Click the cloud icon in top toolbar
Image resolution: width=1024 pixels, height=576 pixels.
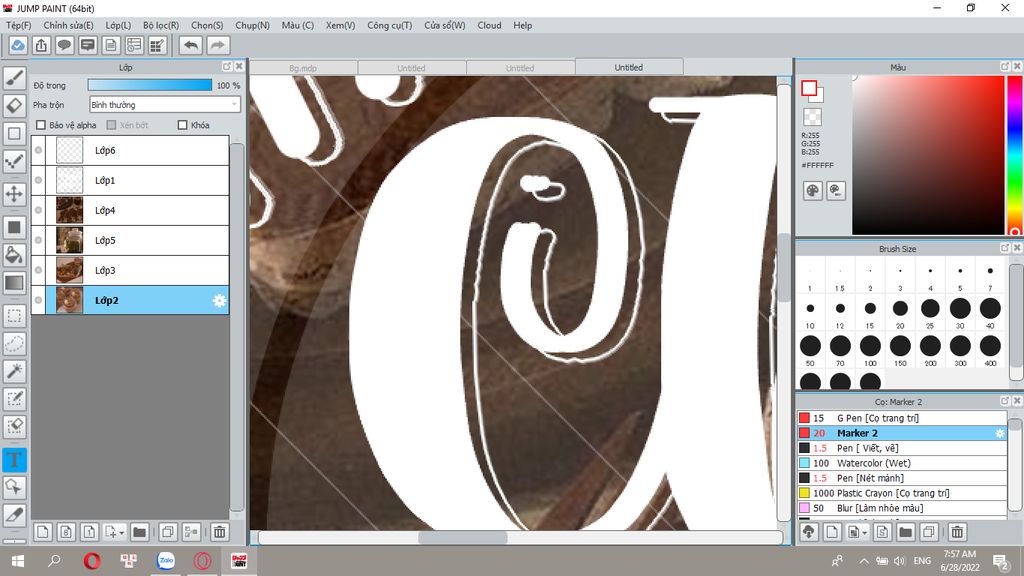coord(18,45)
